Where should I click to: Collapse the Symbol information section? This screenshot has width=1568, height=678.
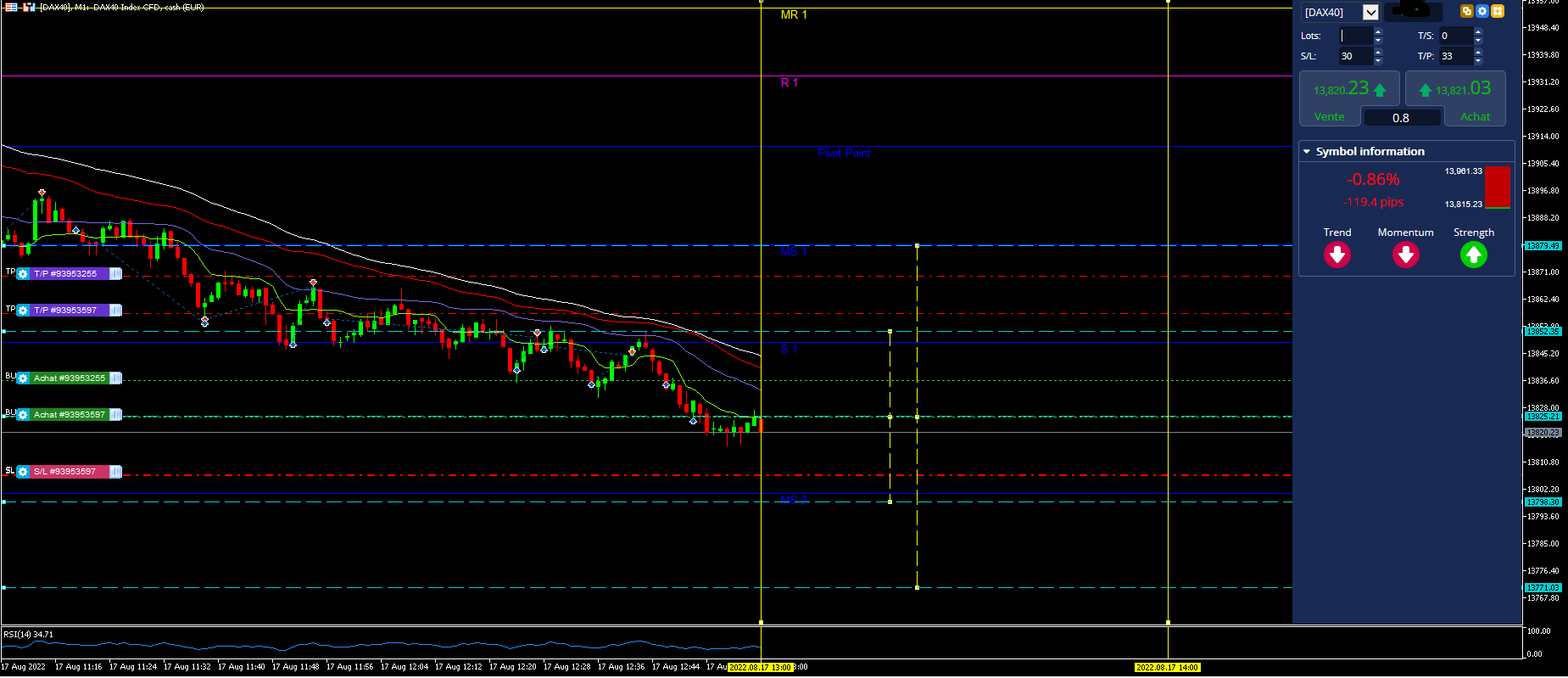[1307, 152]
